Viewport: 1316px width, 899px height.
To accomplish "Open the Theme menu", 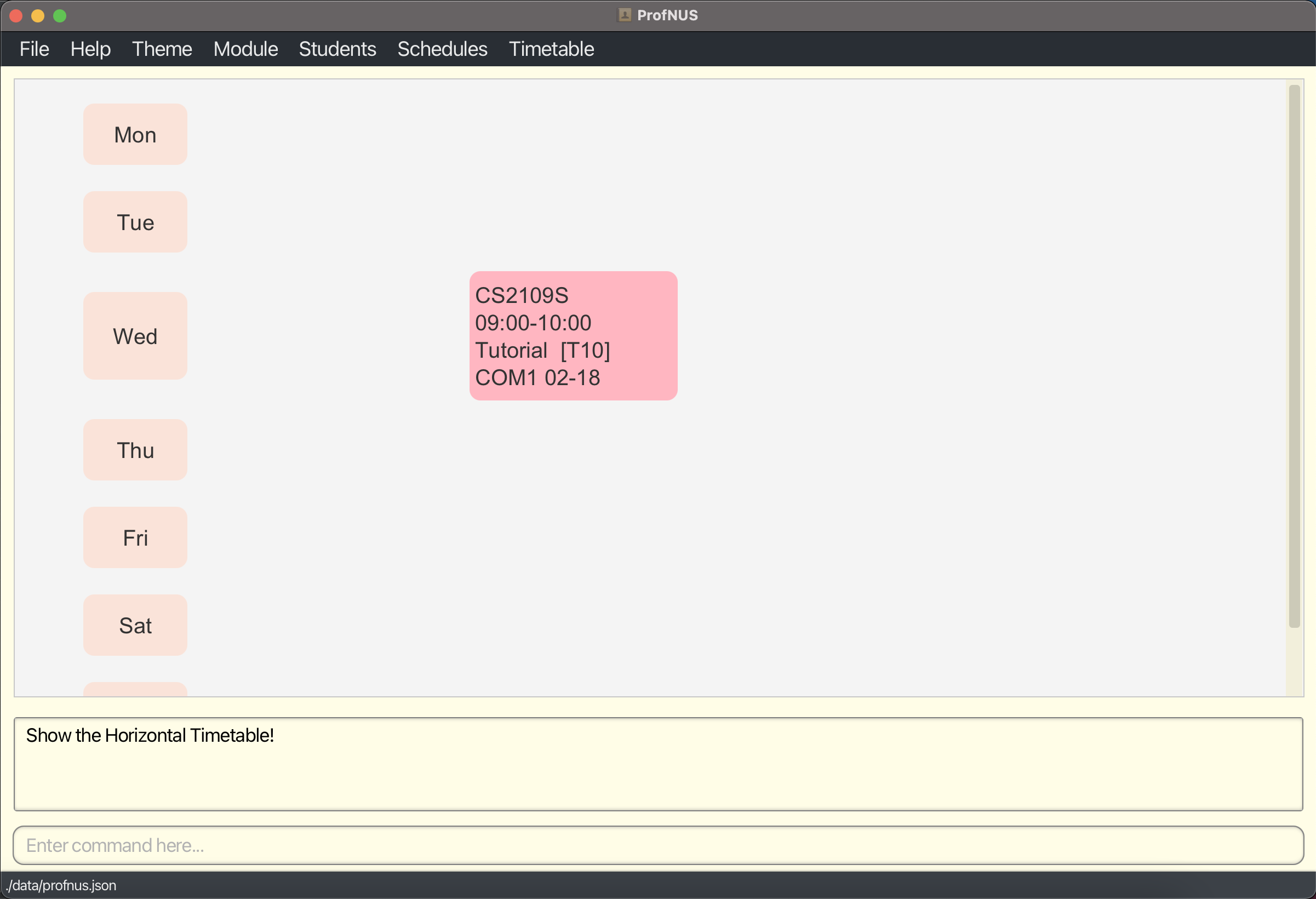I will coord(162,49).
